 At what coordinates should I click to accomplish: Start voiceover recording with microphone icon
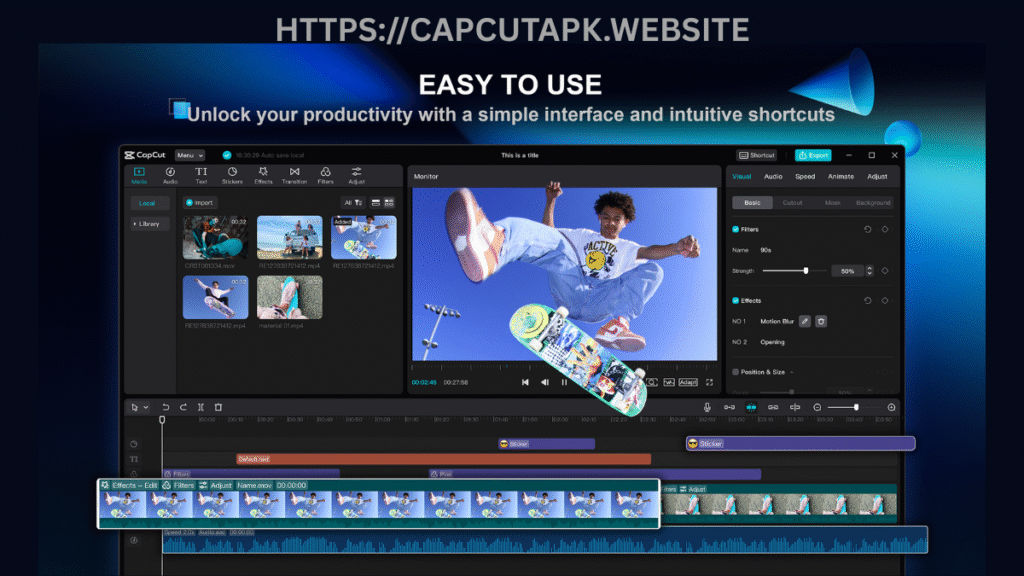(707, 407)
